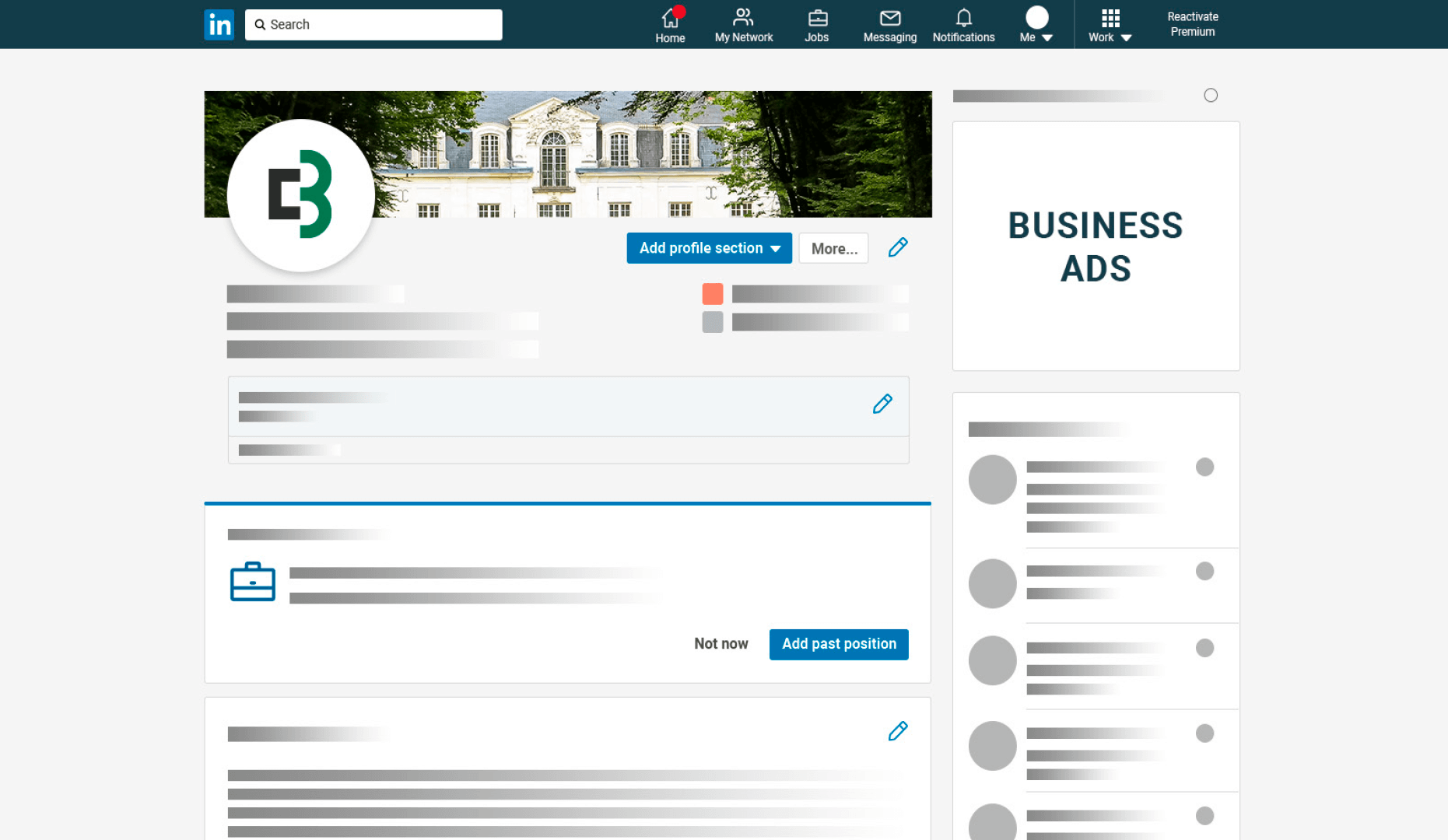This screenshot has width=1448, height=840.
Task: Open the More... profile menu
Action: tap(833, 248)
